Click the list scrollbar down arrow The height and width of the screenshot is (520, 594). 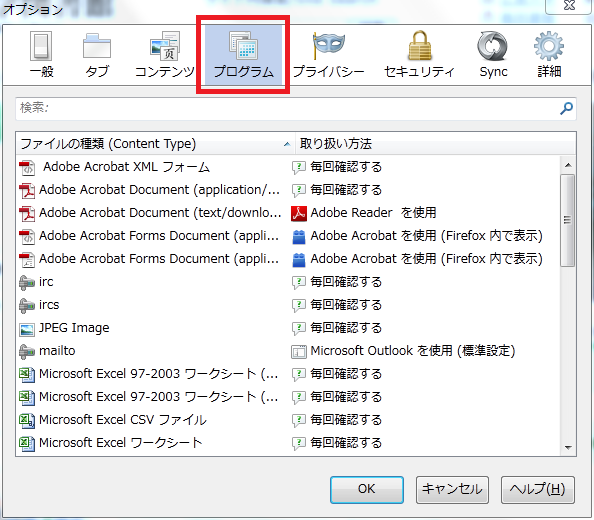[x=568, y=448]
